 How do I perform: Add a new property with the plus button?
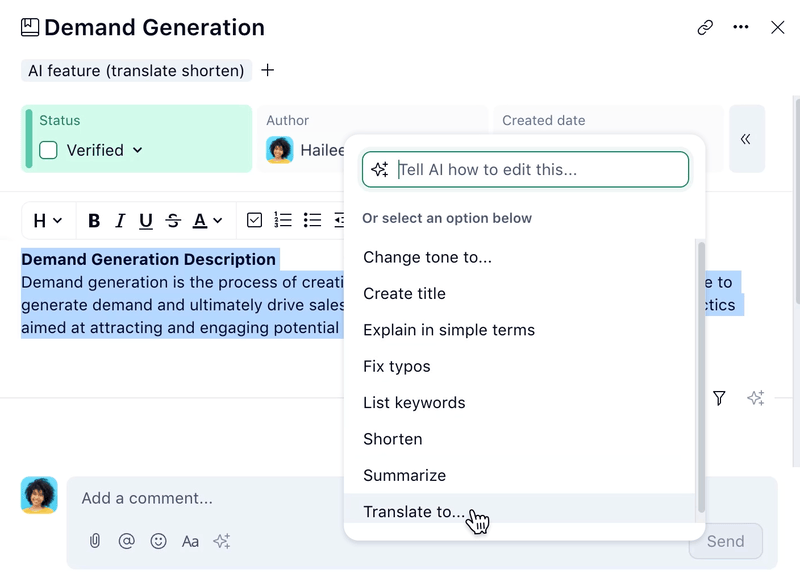coord(267,71)
